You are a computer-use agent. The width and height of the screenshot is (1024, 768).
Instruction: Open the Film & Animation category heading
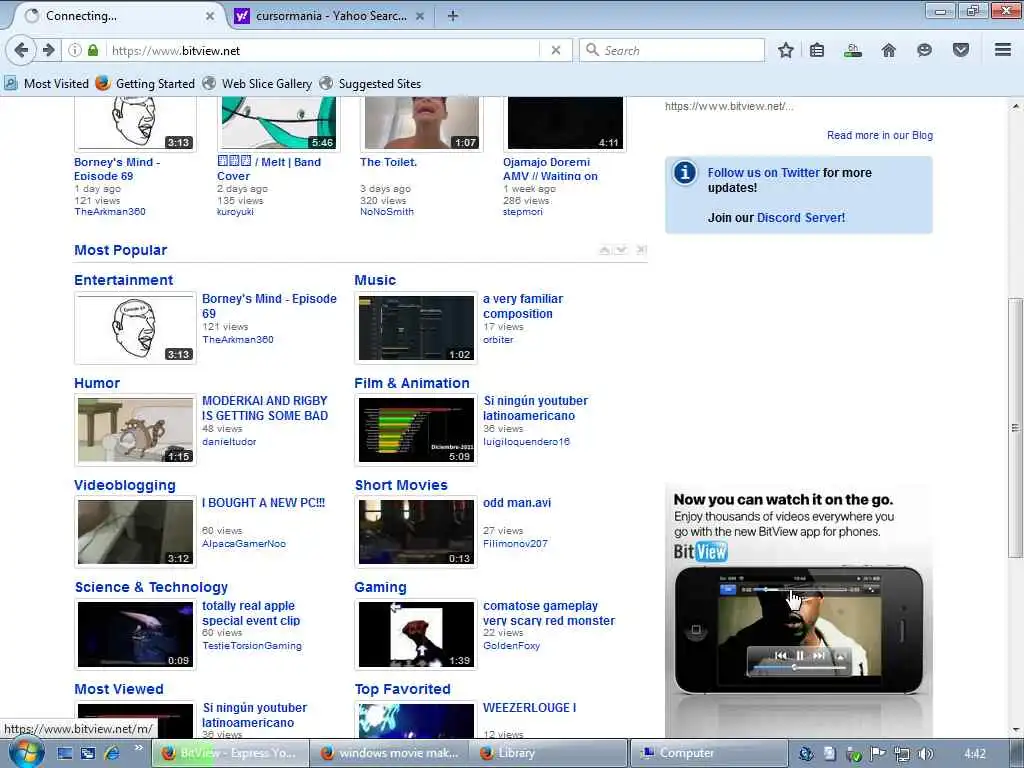pos(411,383)
